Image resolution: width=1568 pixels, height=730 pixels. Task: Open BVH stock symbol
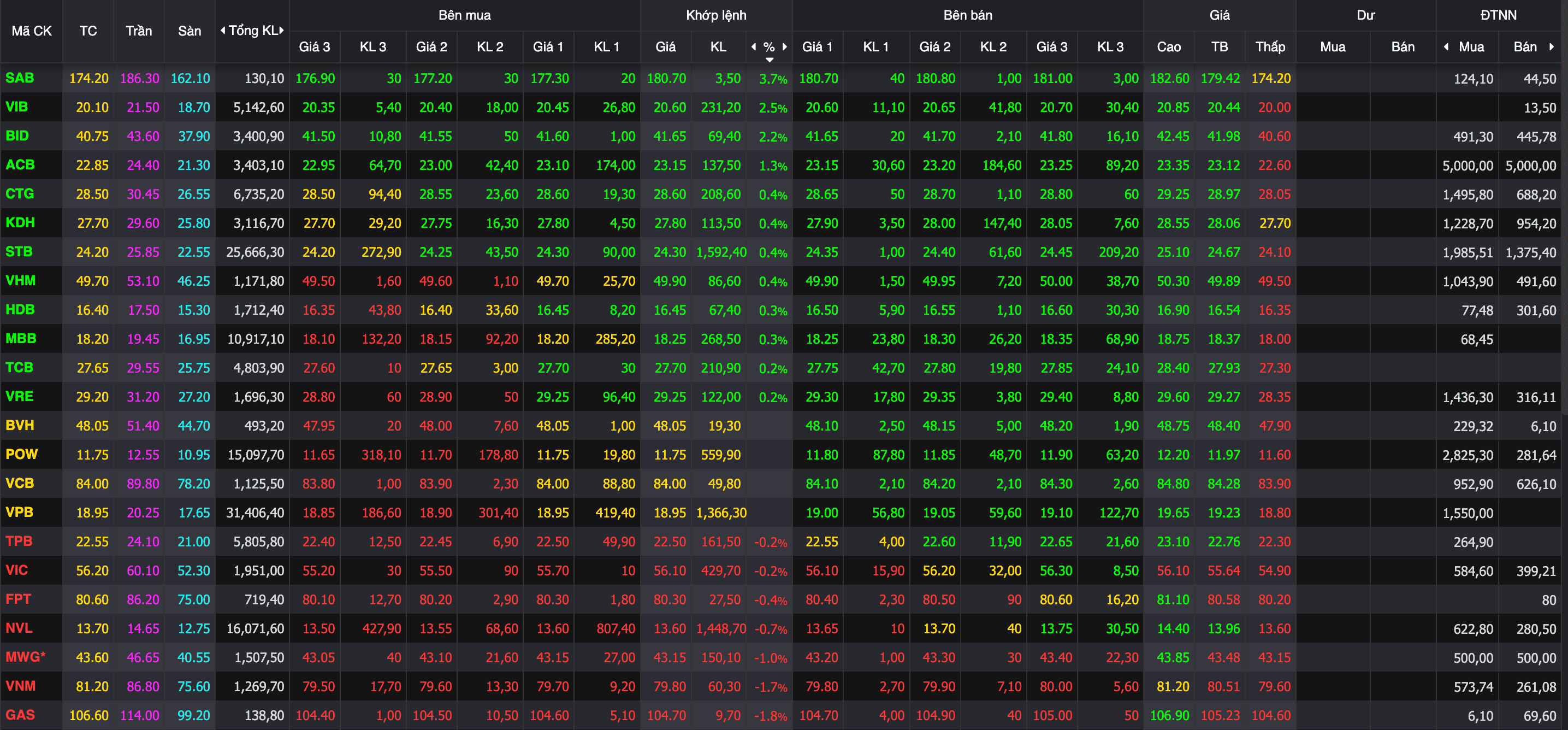20,425
